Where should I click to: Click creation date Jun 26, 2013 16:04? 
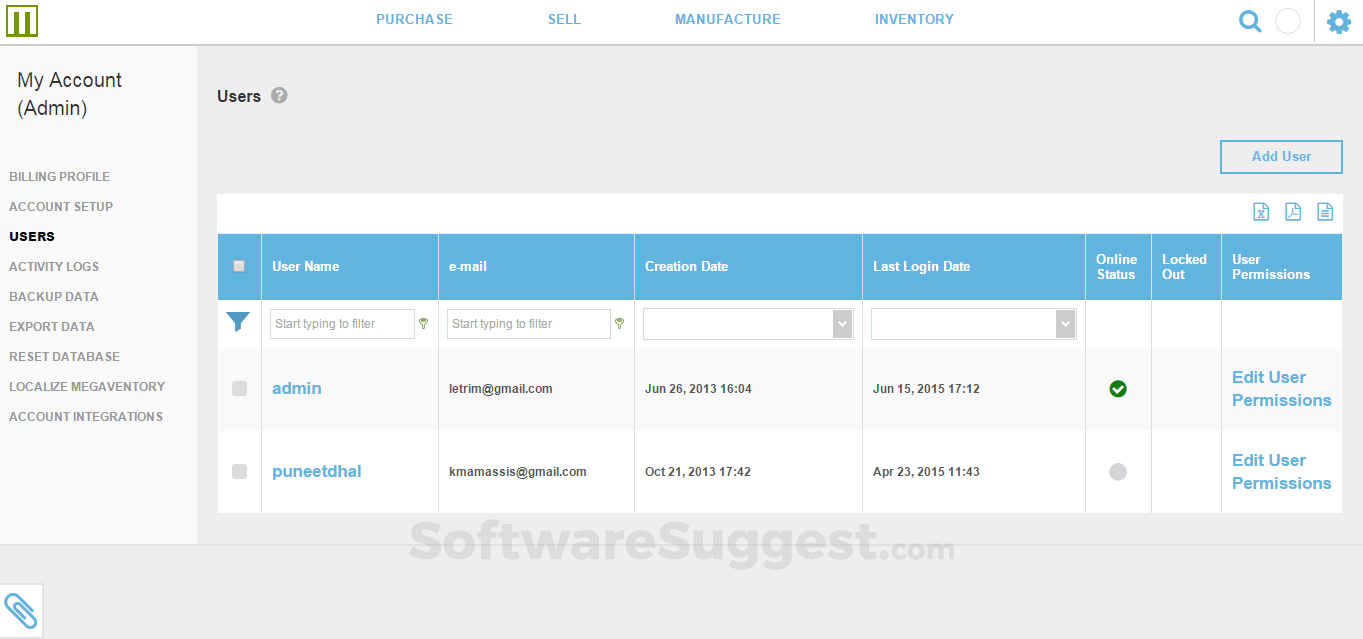coord(698,388)
